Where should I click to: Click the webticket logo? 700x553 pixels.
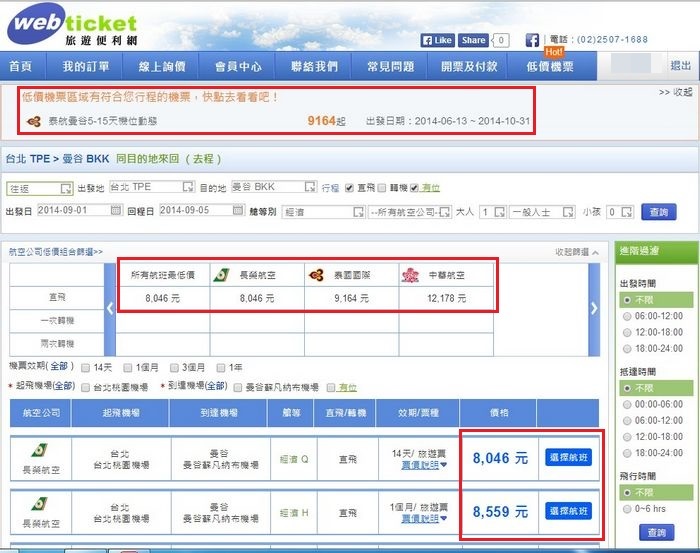pyautogui.click(x=72, y=25)
